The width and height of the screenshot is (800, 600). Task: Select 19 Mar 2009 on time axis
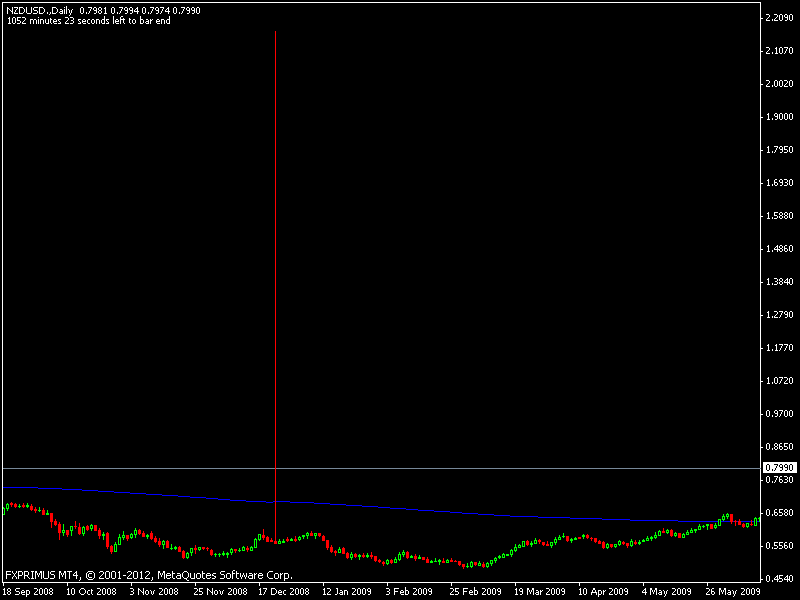pos(537,591)
